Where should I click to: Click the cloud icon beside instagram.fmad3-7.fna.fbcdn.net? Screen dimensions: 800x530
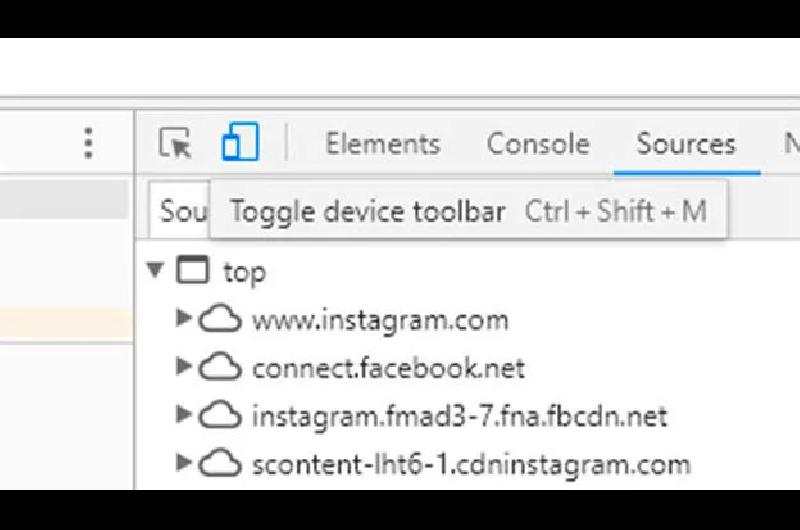219,415
